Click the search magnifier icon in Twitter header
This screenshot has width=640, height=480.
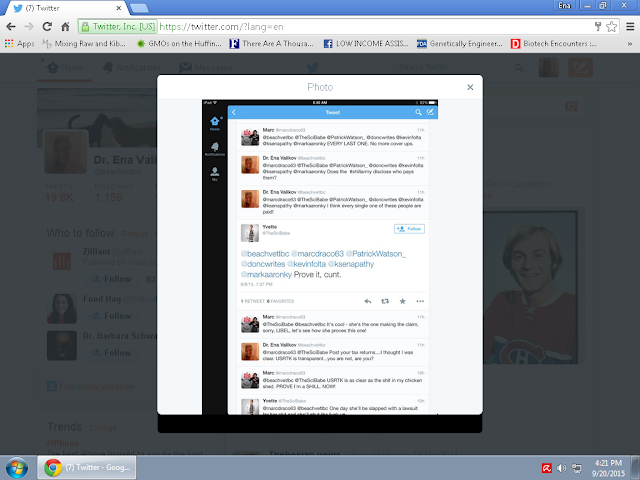point(519,67)
